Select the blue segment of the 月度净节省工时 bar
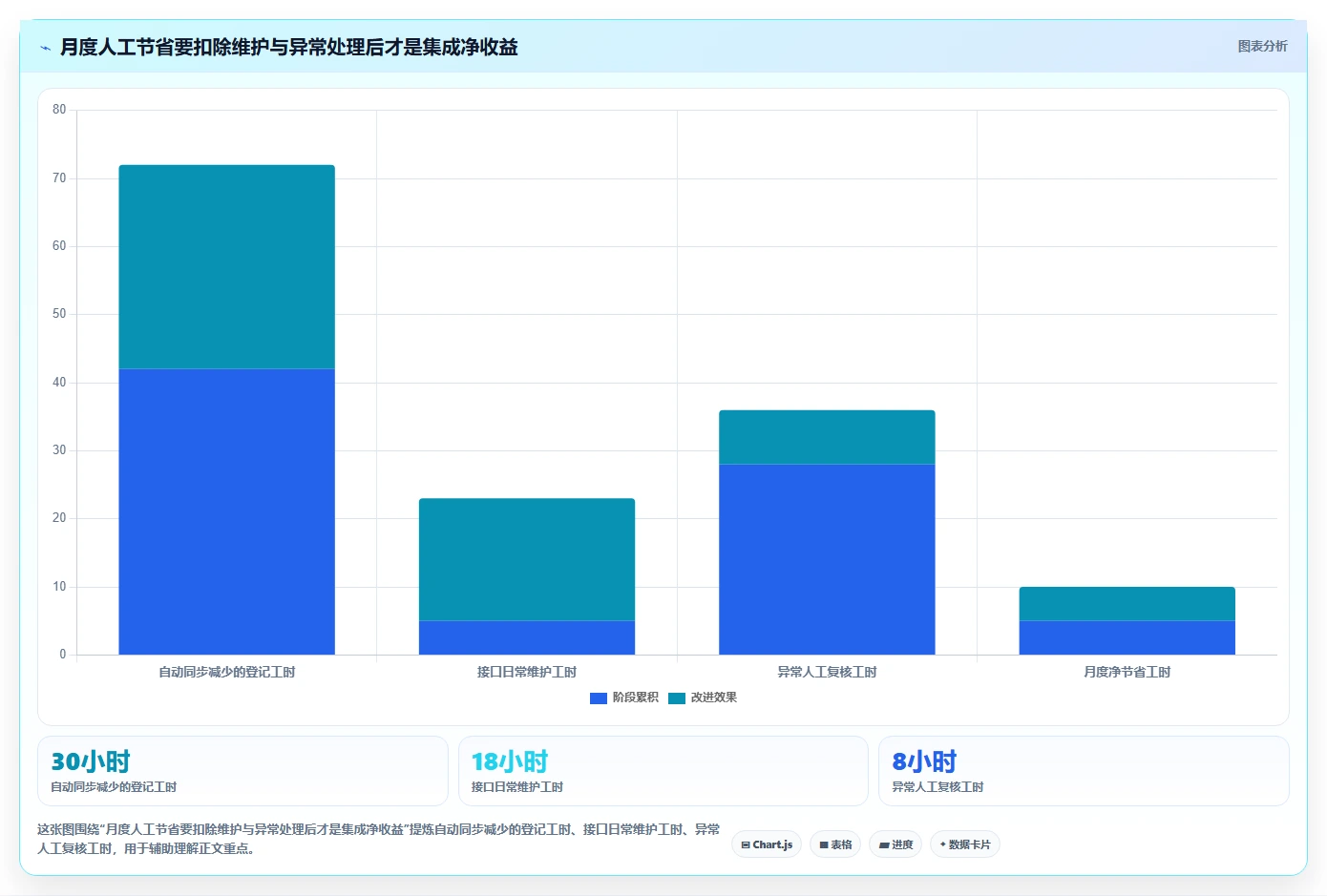 click(x=1127, y=637)
